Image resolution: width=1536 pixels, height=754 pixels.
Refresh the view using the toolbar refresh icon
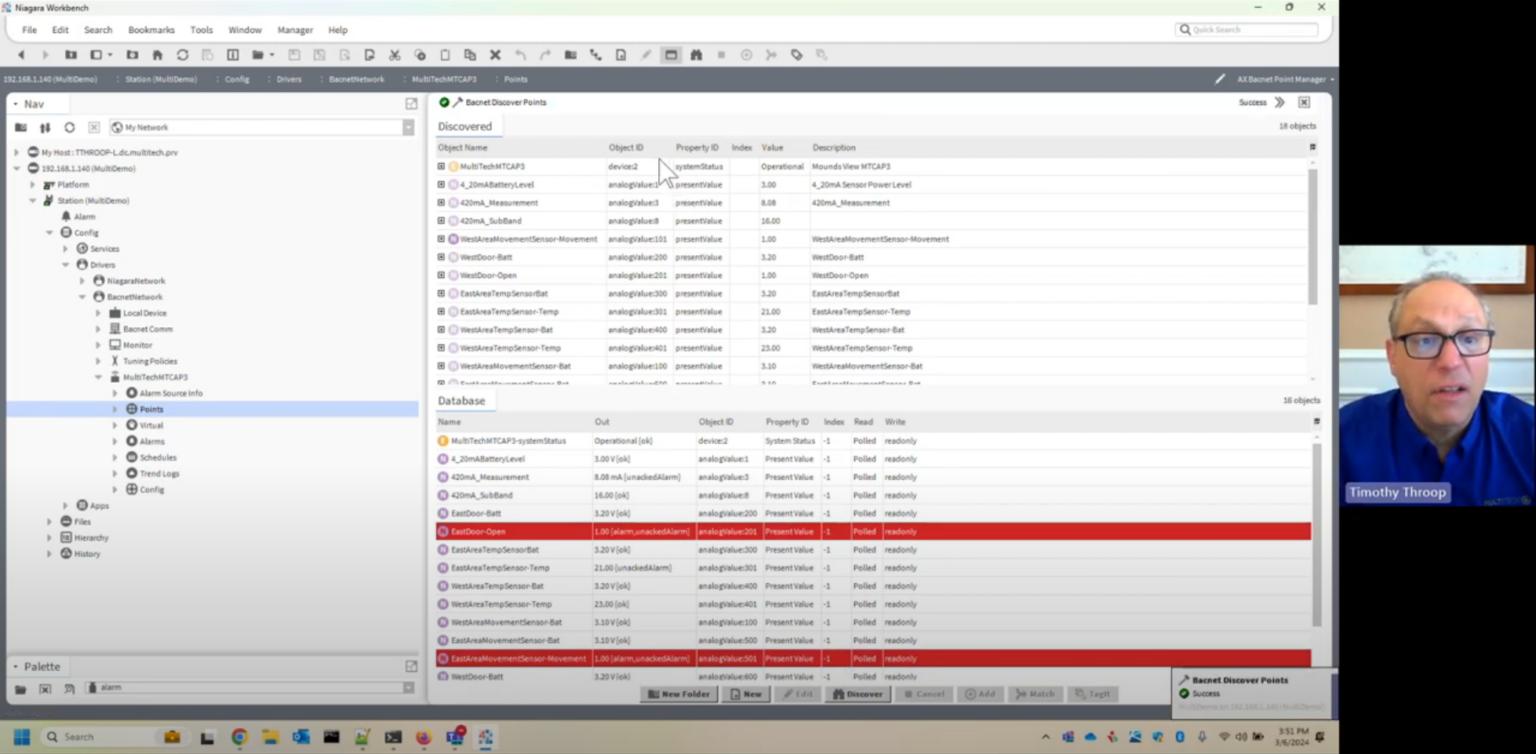[182, 55]
